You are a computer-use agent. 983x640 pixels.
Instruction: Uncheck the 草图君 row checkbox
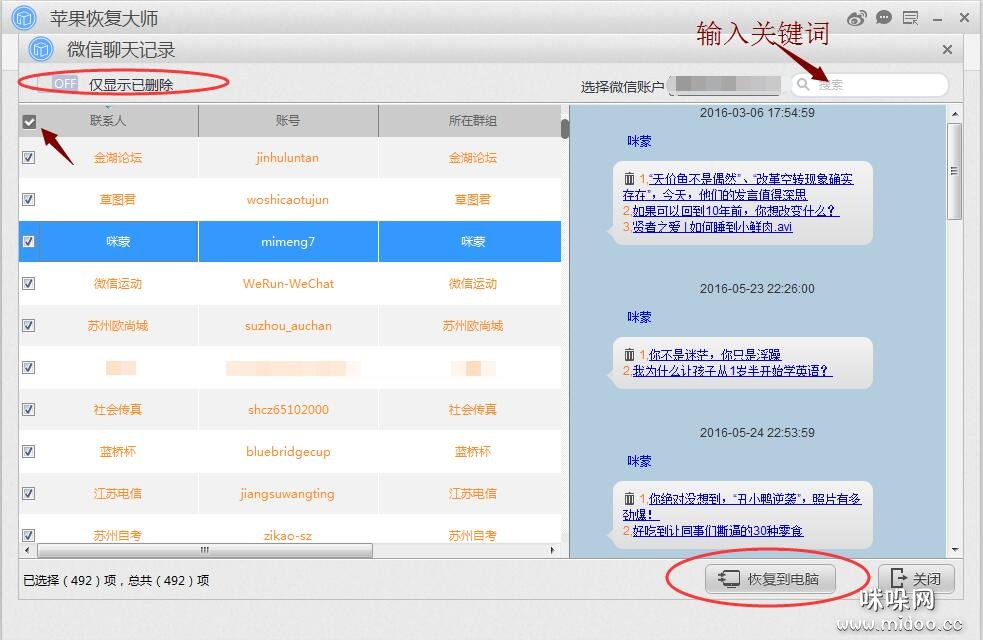point(28,199)
